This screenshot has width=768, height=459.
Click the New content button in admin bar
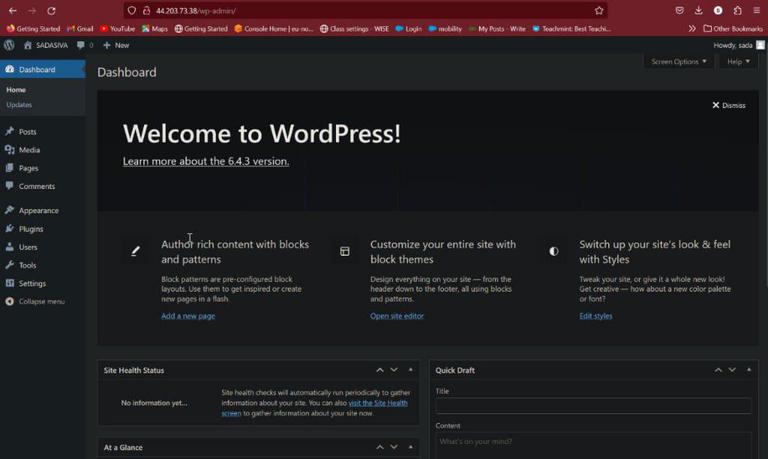coord(116,45)
